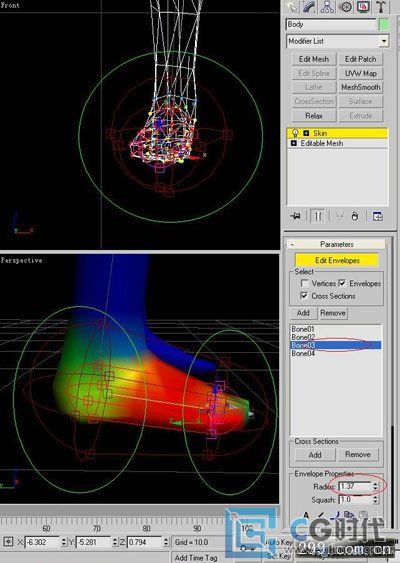The image size is (400, 563).
Task: Toggle the Skin modifier lightbulb
Action: click(x=295, y=133)
